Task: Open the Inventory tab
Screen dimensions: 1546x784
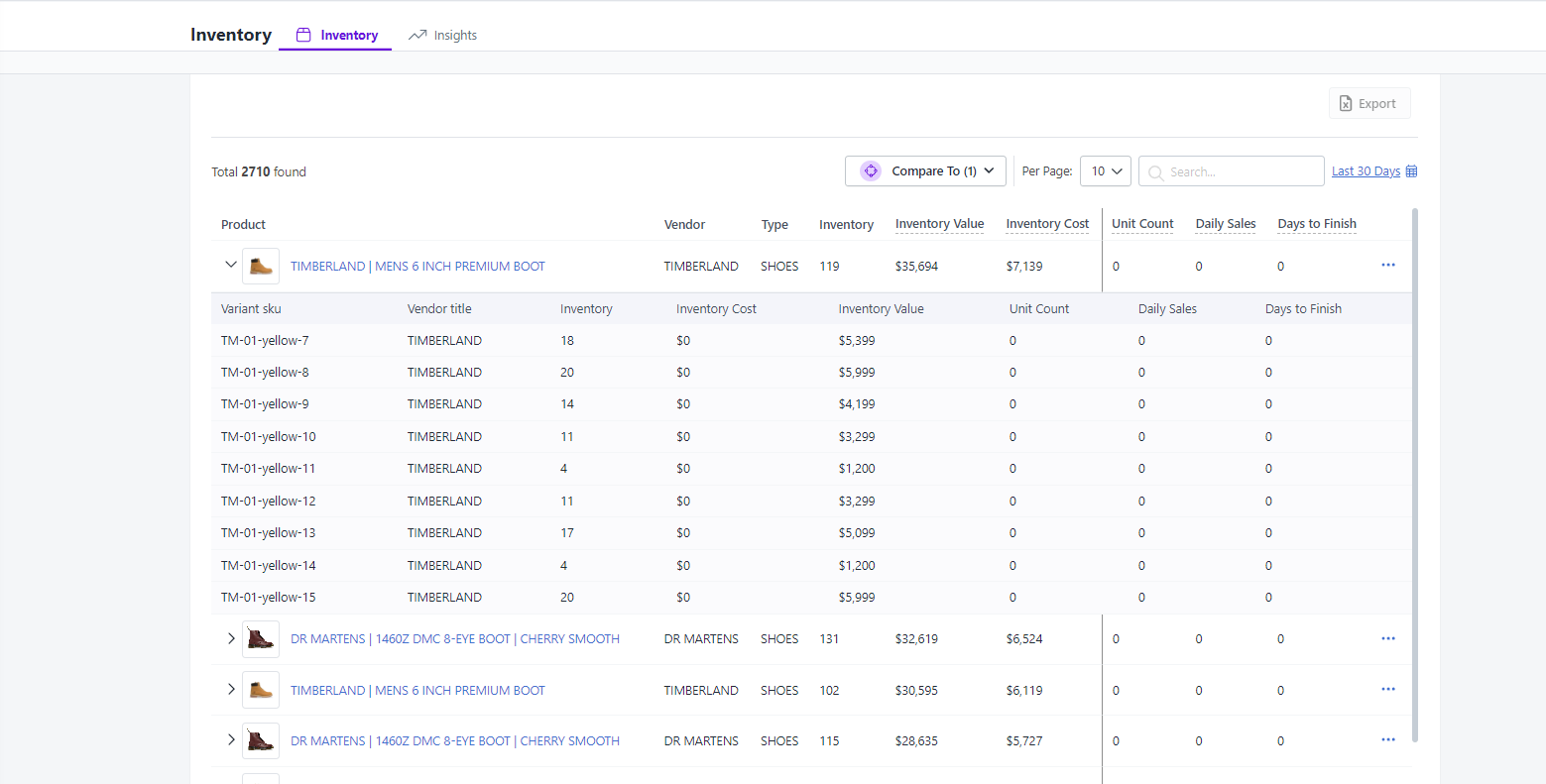Action: pyautogui.click(x=335, y=35)
